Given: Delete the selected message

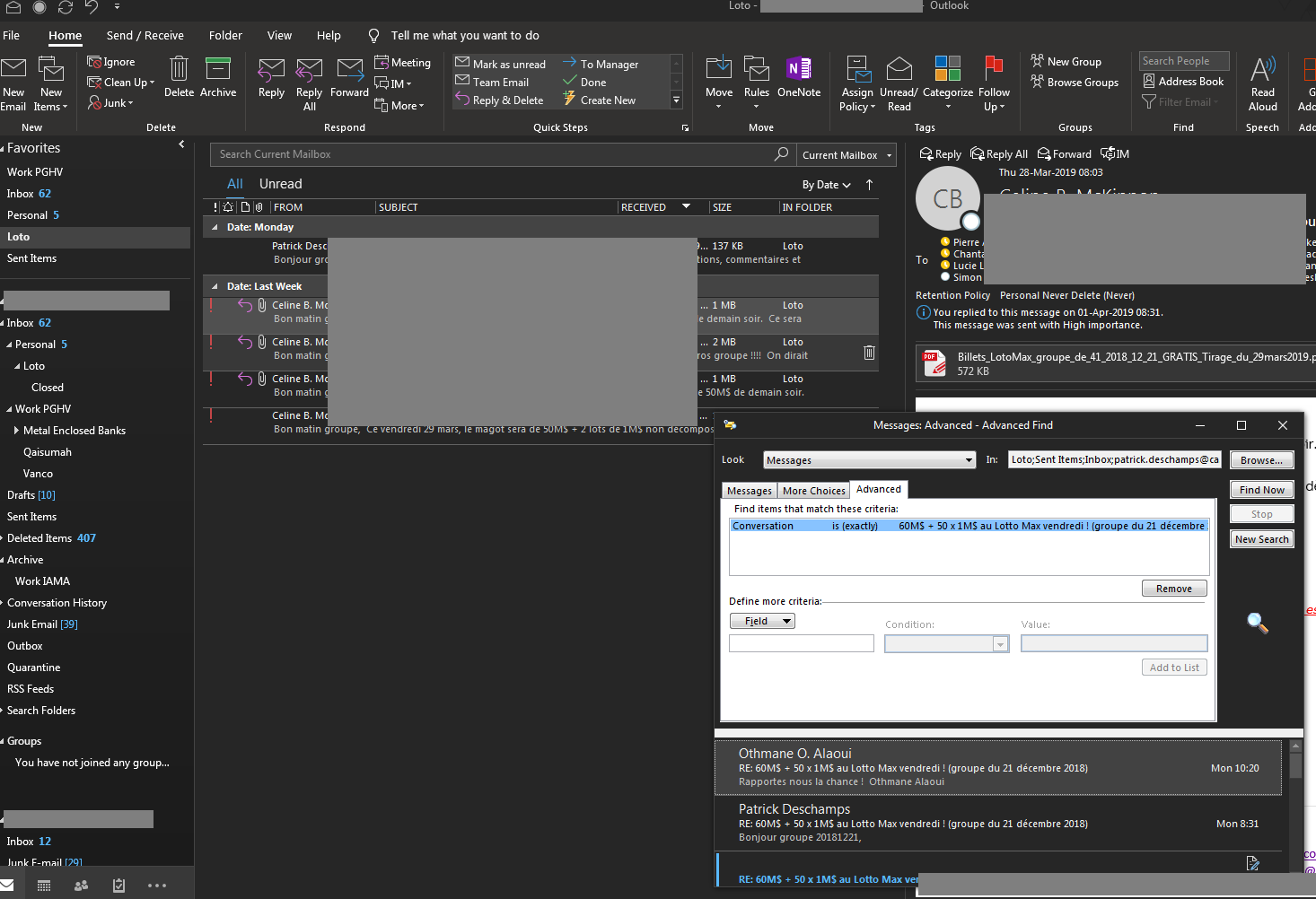Looking at the screenshot, I should [x=179, y=77].
